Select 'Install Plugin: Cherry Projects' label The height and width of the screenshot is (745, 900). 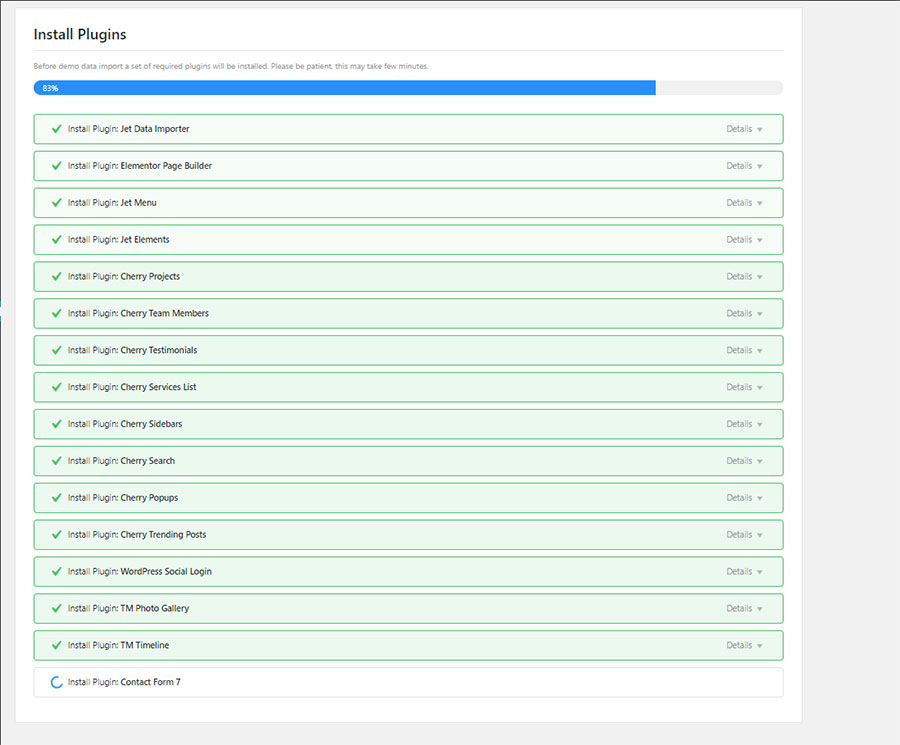tap(124, 277)
